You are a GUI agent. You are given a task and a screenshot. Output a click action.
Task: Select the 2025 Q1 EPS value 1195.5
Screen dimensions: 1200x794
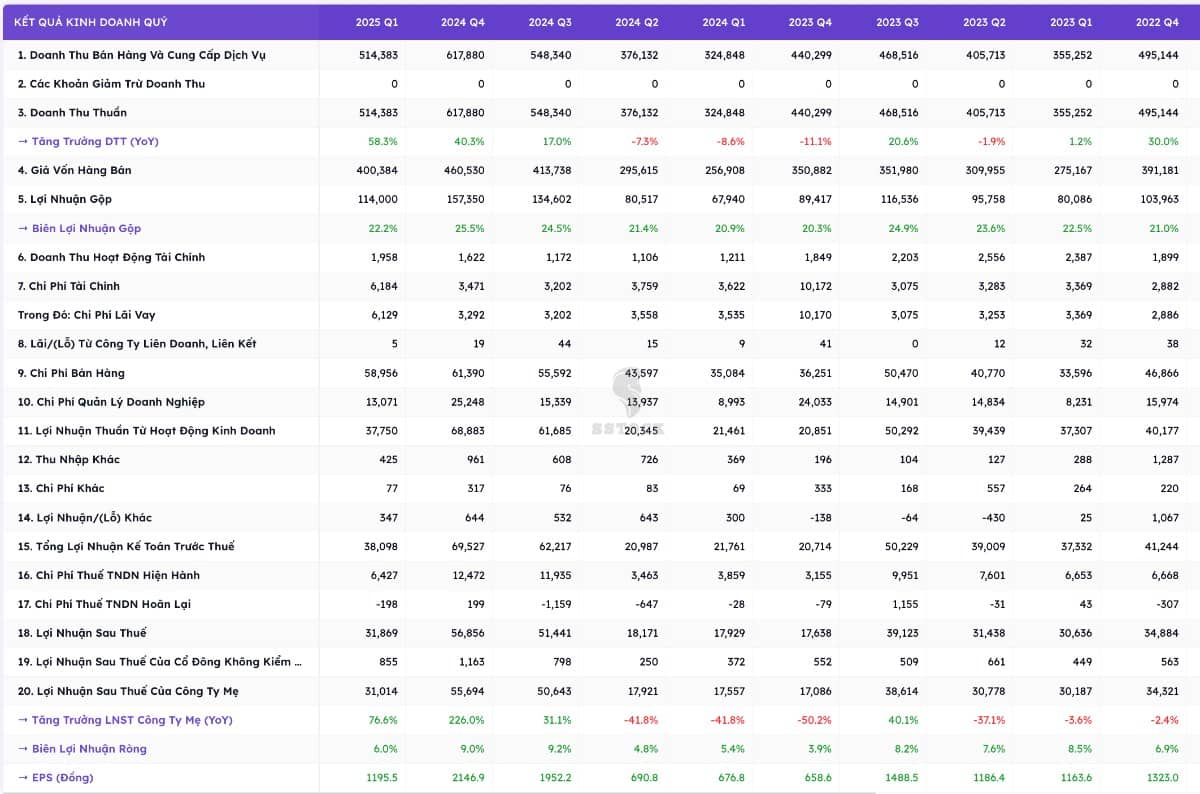click(378, 778)
